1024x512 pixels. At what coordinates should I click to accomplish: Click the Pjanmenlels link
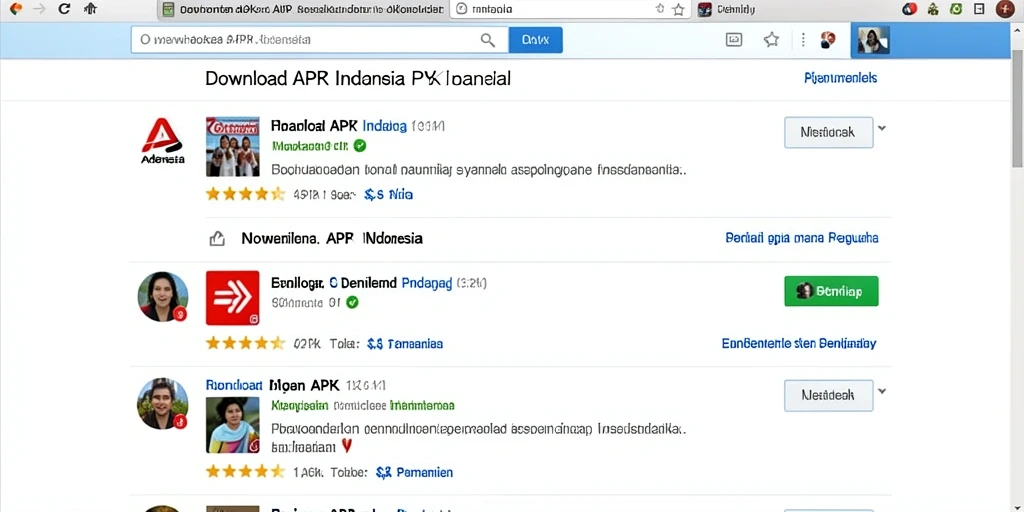point(840,78)
